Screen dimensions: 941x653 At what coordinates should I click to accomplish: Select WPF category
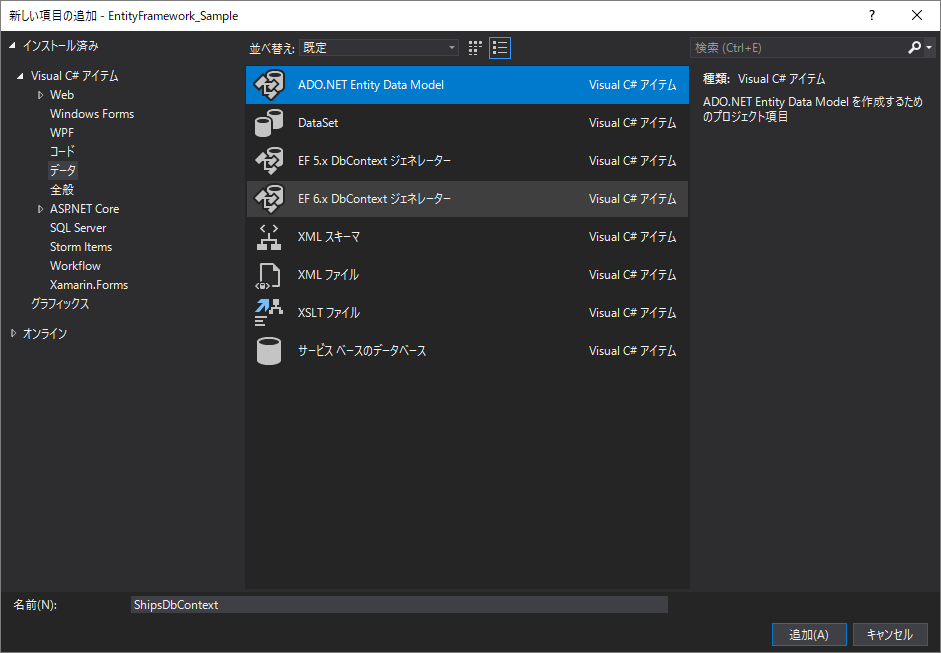click(62, 133)
